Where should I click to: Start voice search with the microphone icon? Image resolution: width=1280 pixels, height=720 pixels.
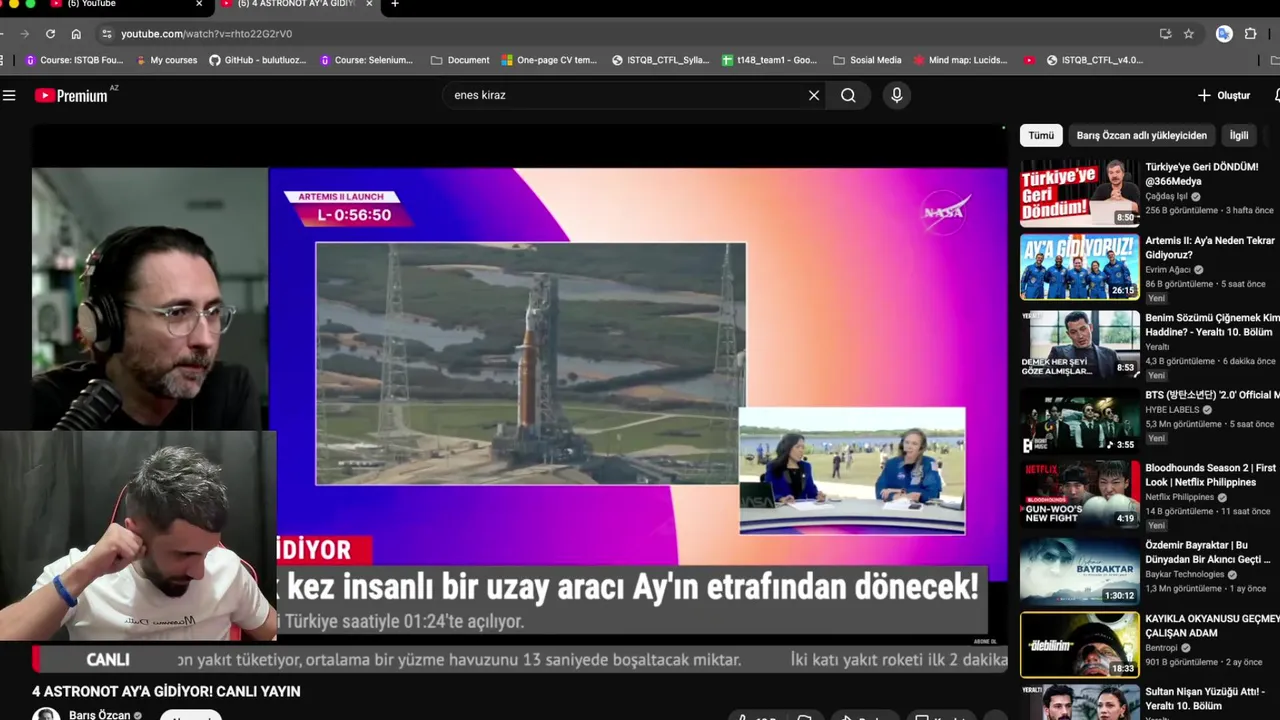point(897,95)
